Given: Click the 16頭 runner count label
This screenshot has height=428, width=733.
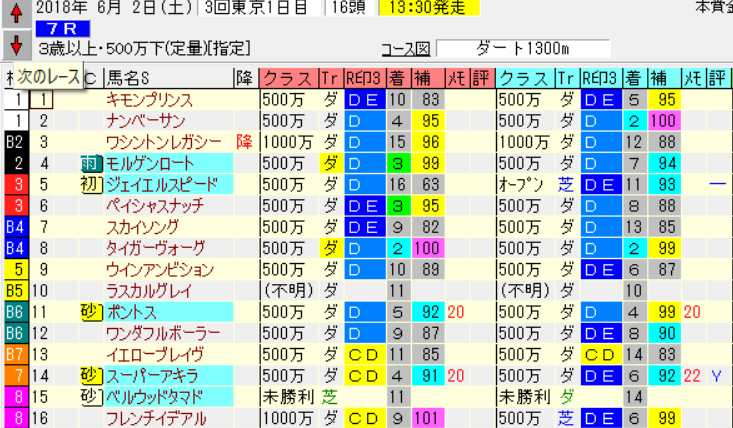Looking at the screenshot, I should (x=348, y=7).
